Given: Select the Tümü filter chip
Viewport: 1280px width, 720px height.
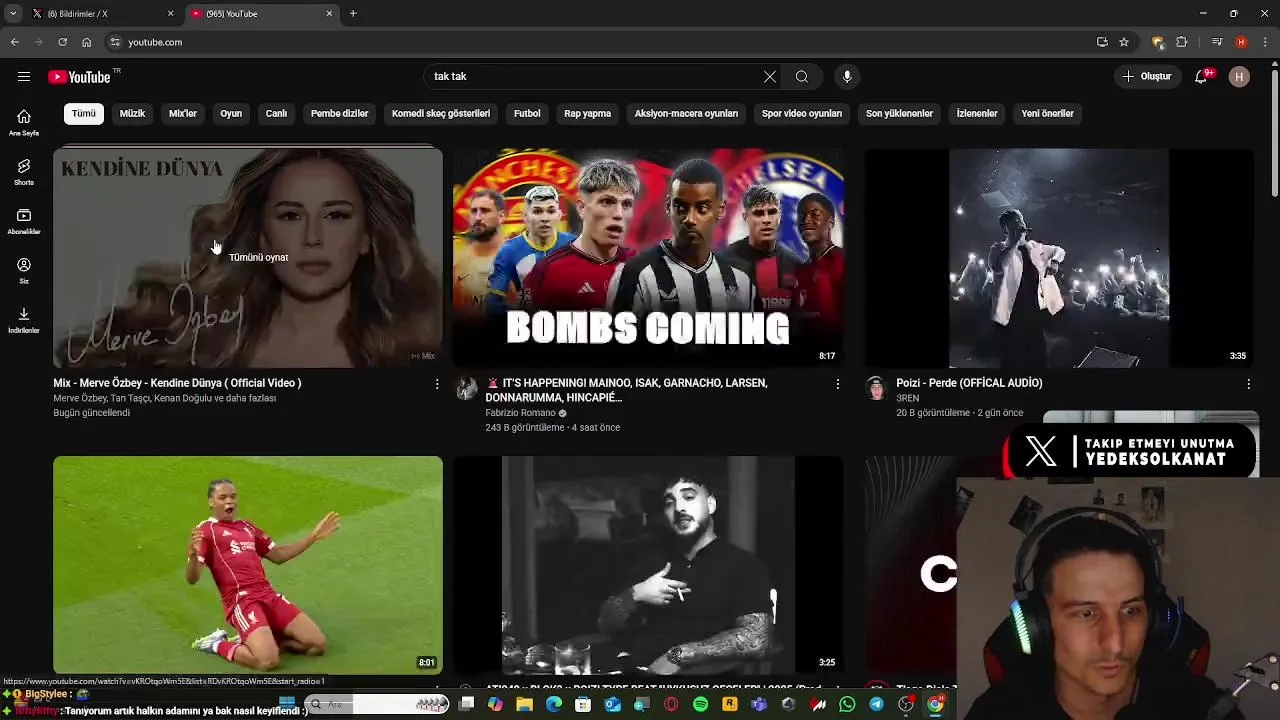Looking at the screenshot, I should pyautogui.click(x=84, y=113).
